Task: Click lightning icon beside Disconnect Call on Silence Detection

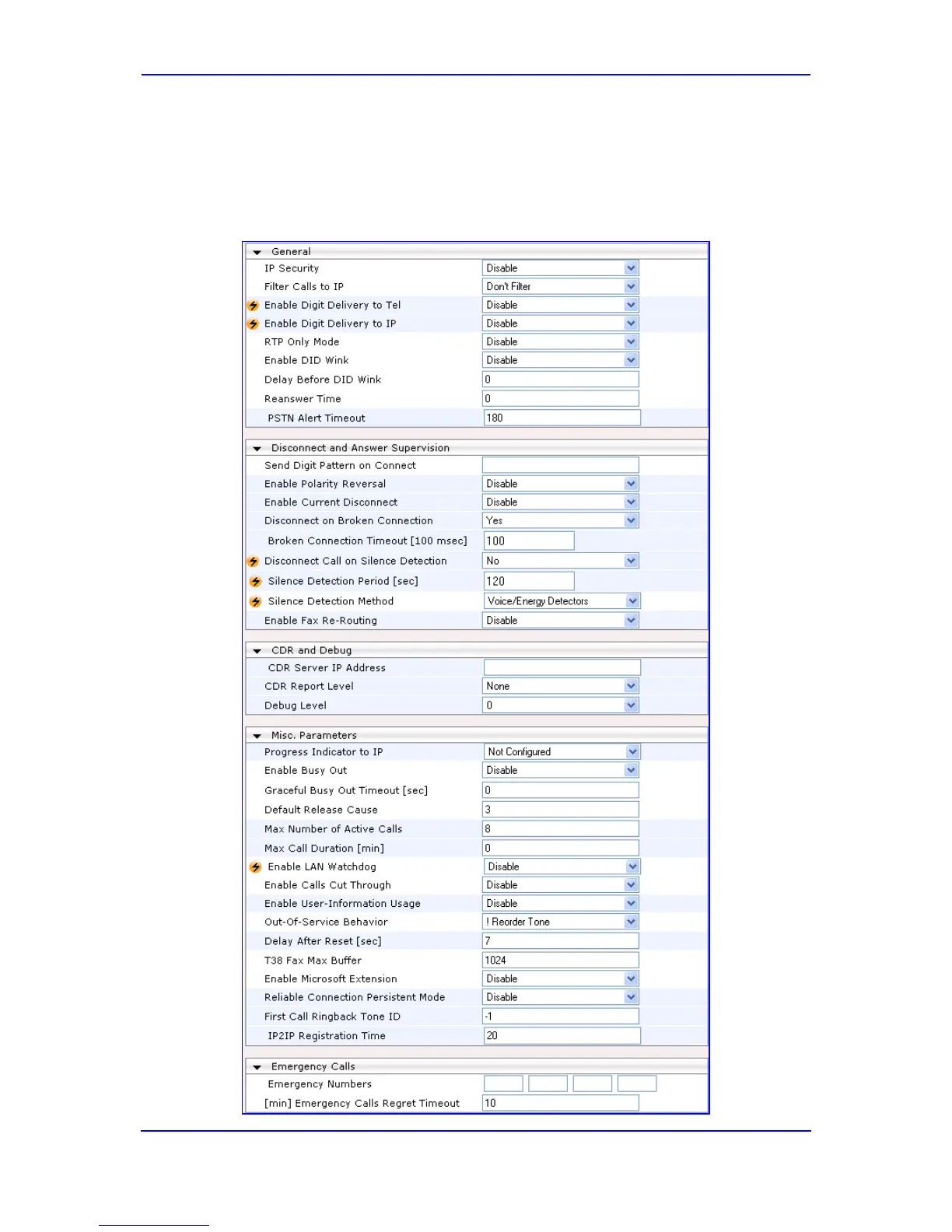Action: 254,562
